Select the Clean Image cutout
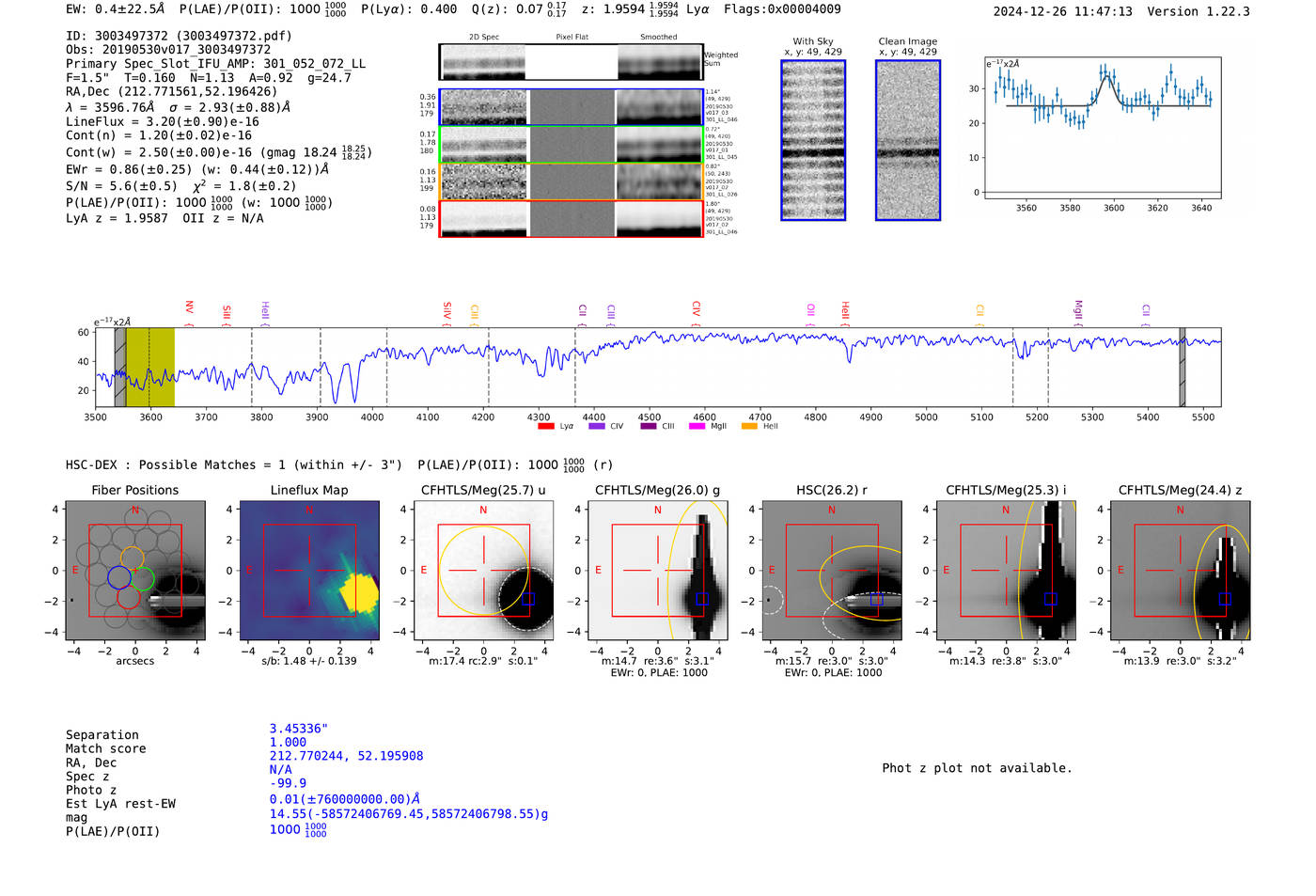The image size is (1316, 896). coord(908,140)
